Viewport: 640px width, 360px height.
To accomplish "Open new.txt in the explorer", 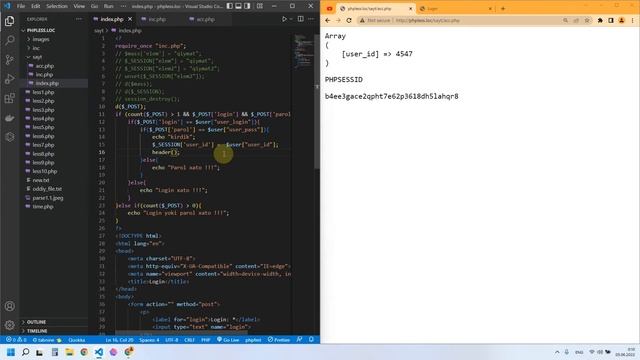I will (x=41, y=180).
